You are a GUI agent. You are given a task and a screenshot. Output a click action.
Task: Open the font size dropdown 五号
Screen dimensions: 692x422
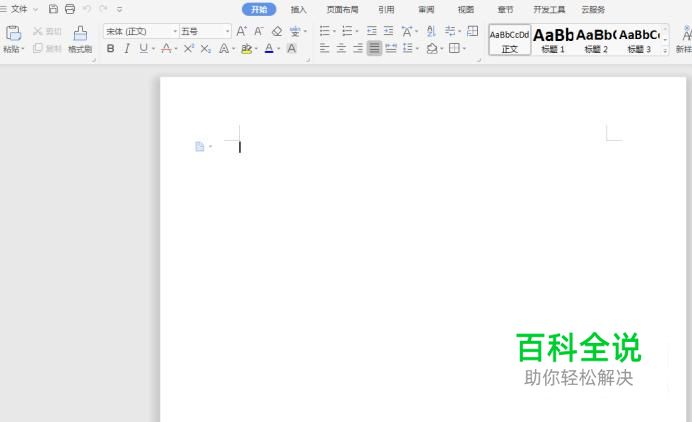204,31
